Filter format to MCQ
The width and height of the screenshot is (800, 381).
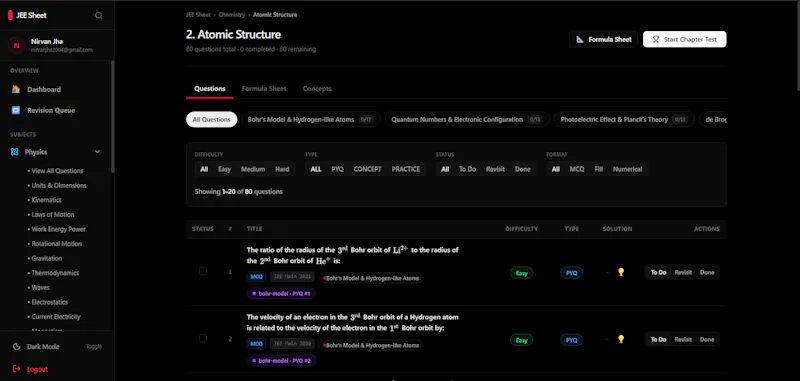click(x=577, y=169)
